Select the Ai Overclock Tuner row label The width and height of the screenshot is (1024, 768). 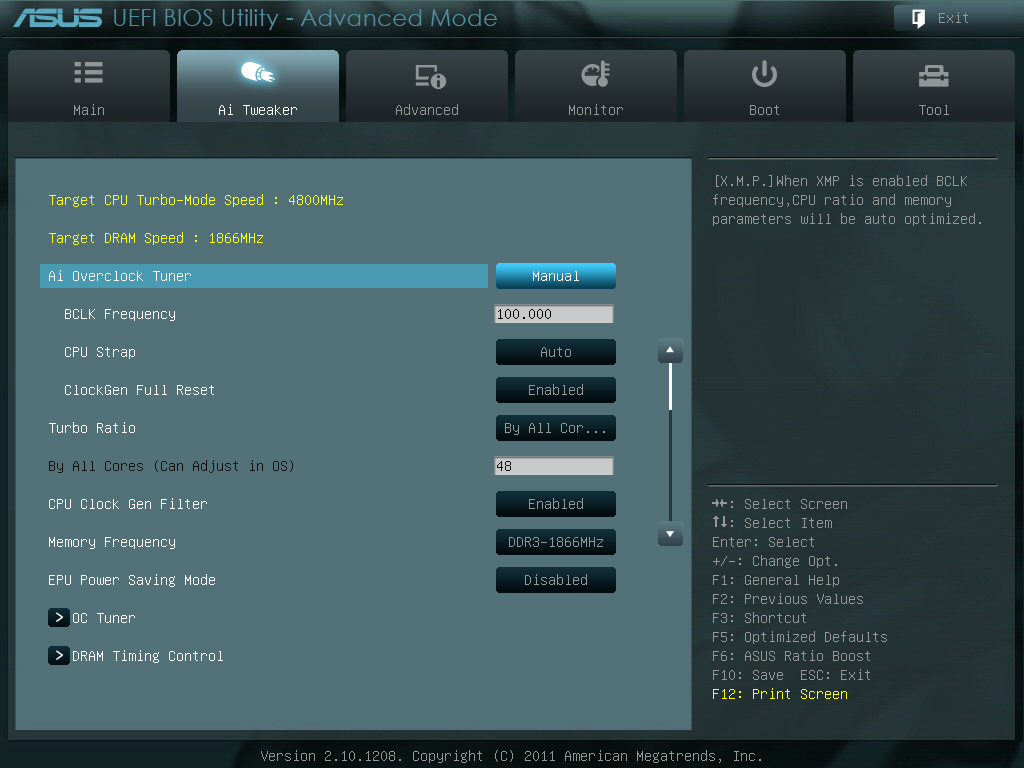pyautogui.click(x=120, y=276)
